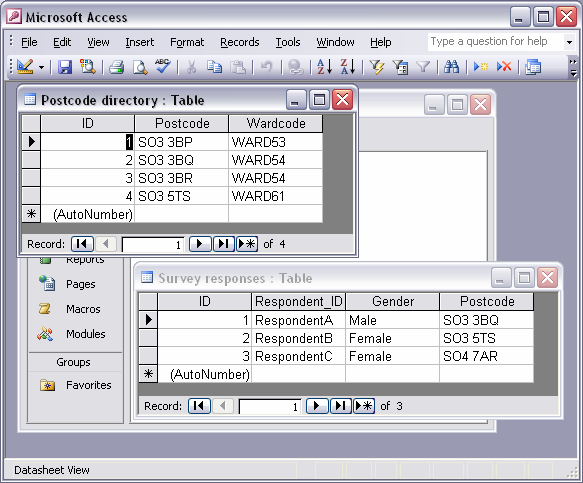Screen dimensions: 583x483
Task: Go to last record in Survey responses
Action: tap(341, 406)
